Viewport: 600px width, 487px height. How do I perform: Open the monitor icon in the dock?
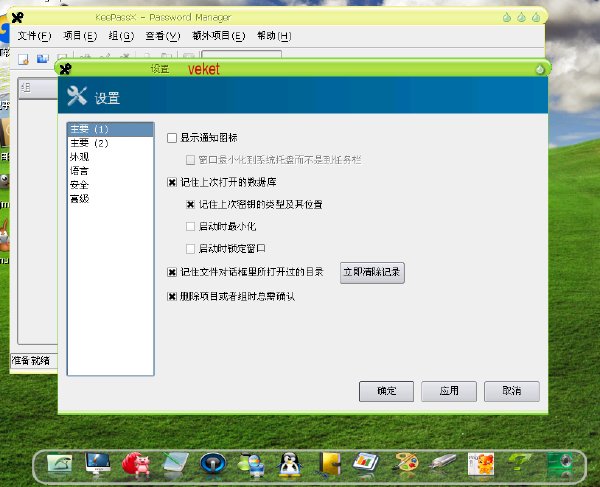point(98,463)
